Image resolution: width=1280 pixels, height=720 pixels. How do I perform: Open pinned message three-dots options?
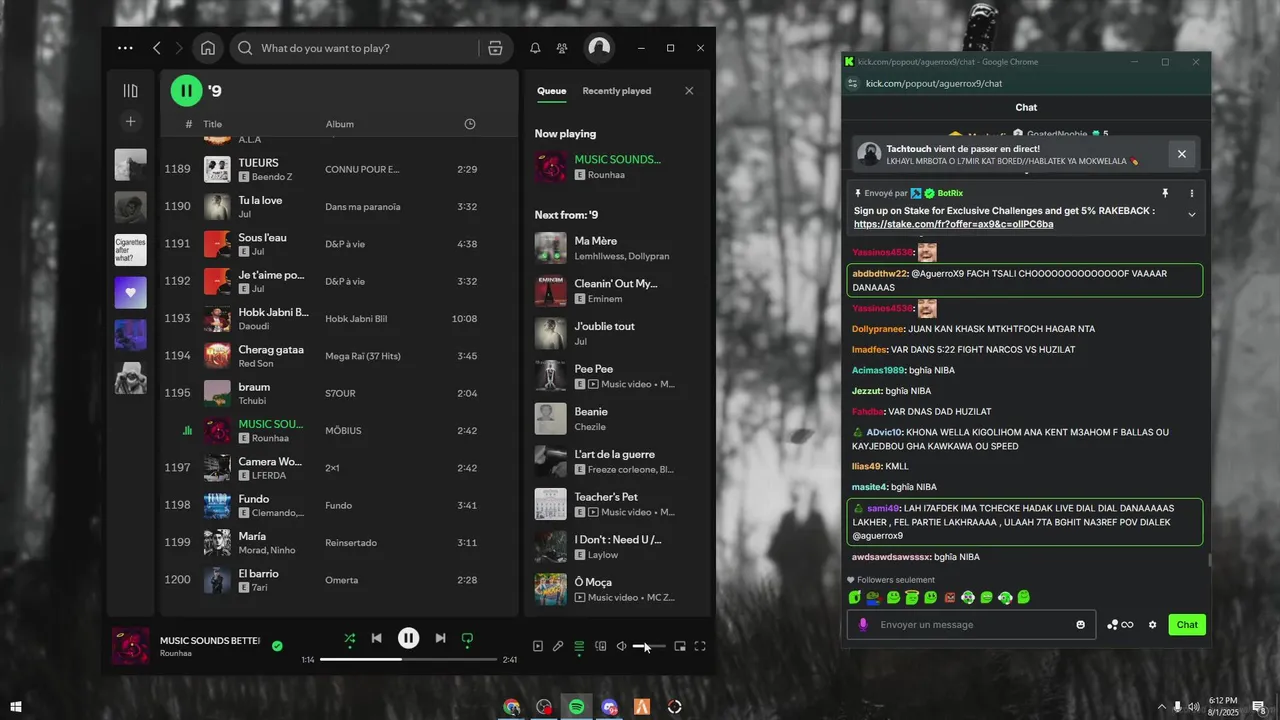pyautogui.click(x=1191, y=193)
